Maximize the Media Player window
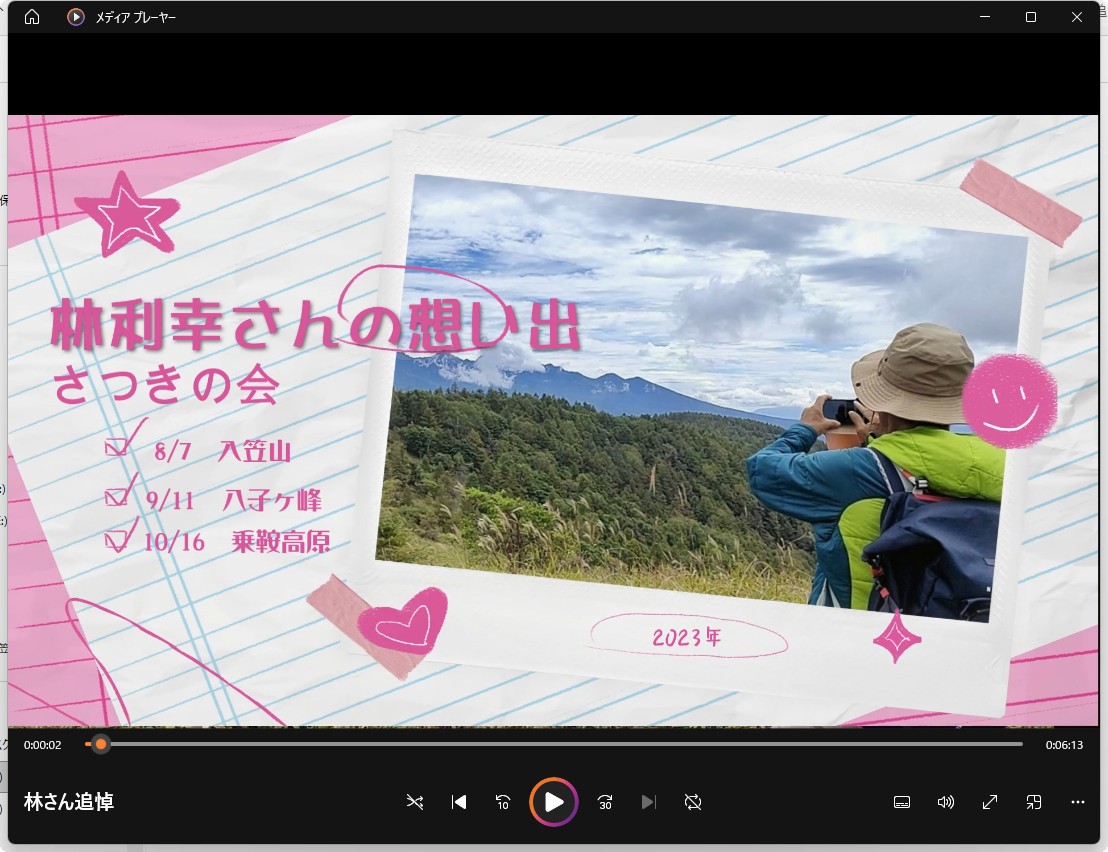 [1030, 17]
